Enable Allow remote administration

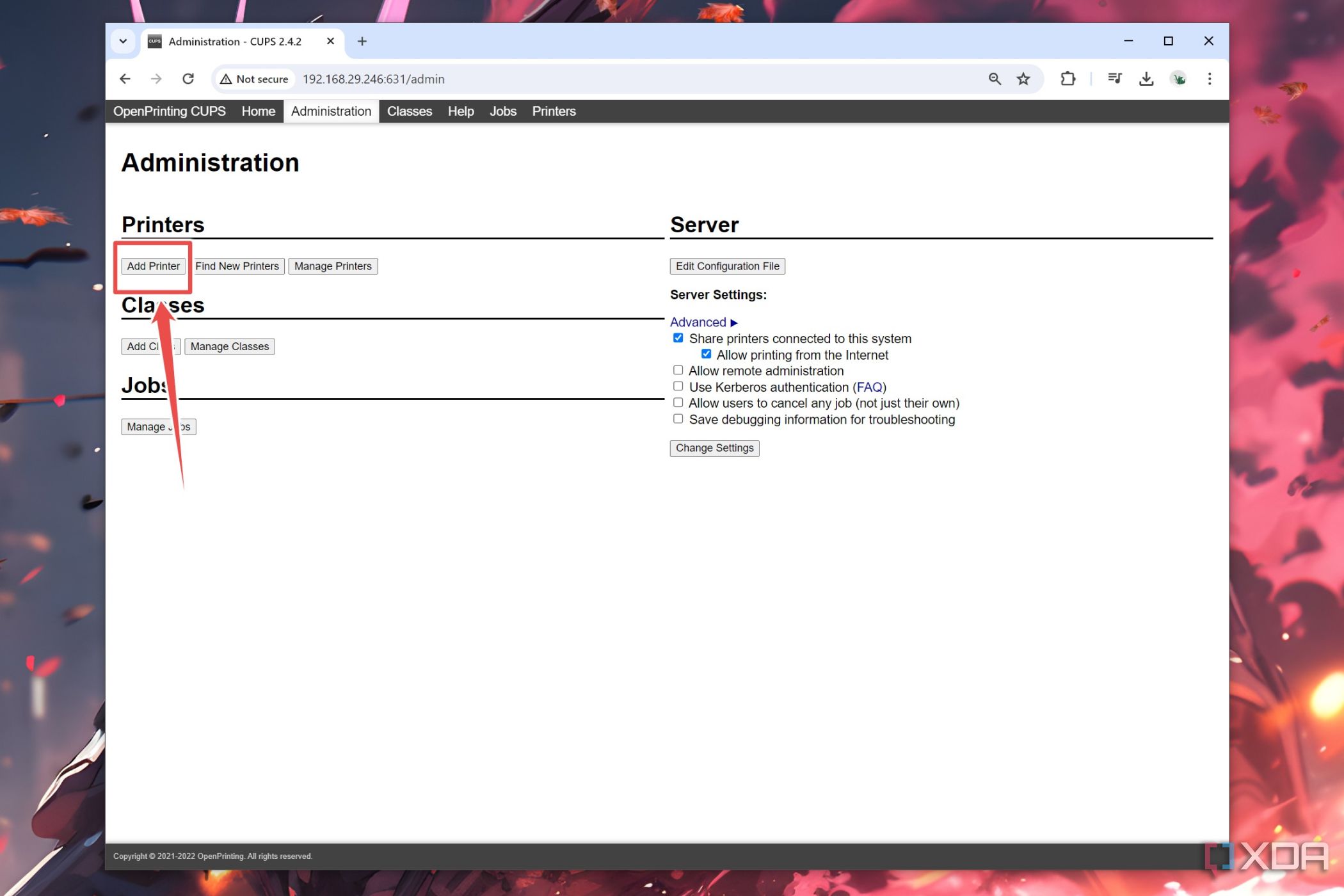(677, 370)
